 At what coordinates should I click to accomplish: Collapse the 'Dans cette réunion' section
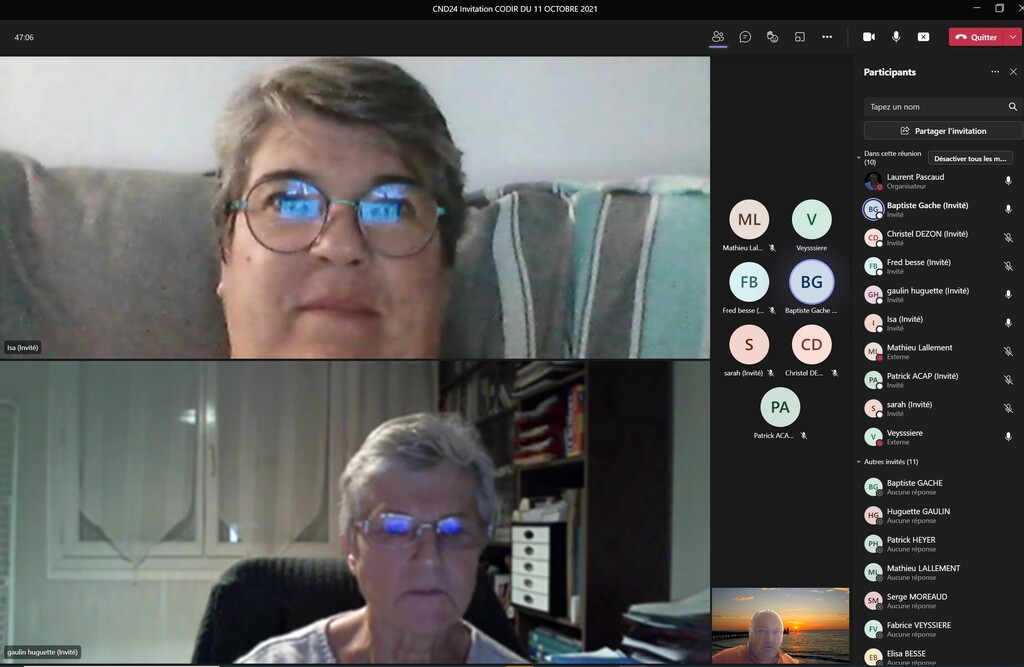point(859,157)
